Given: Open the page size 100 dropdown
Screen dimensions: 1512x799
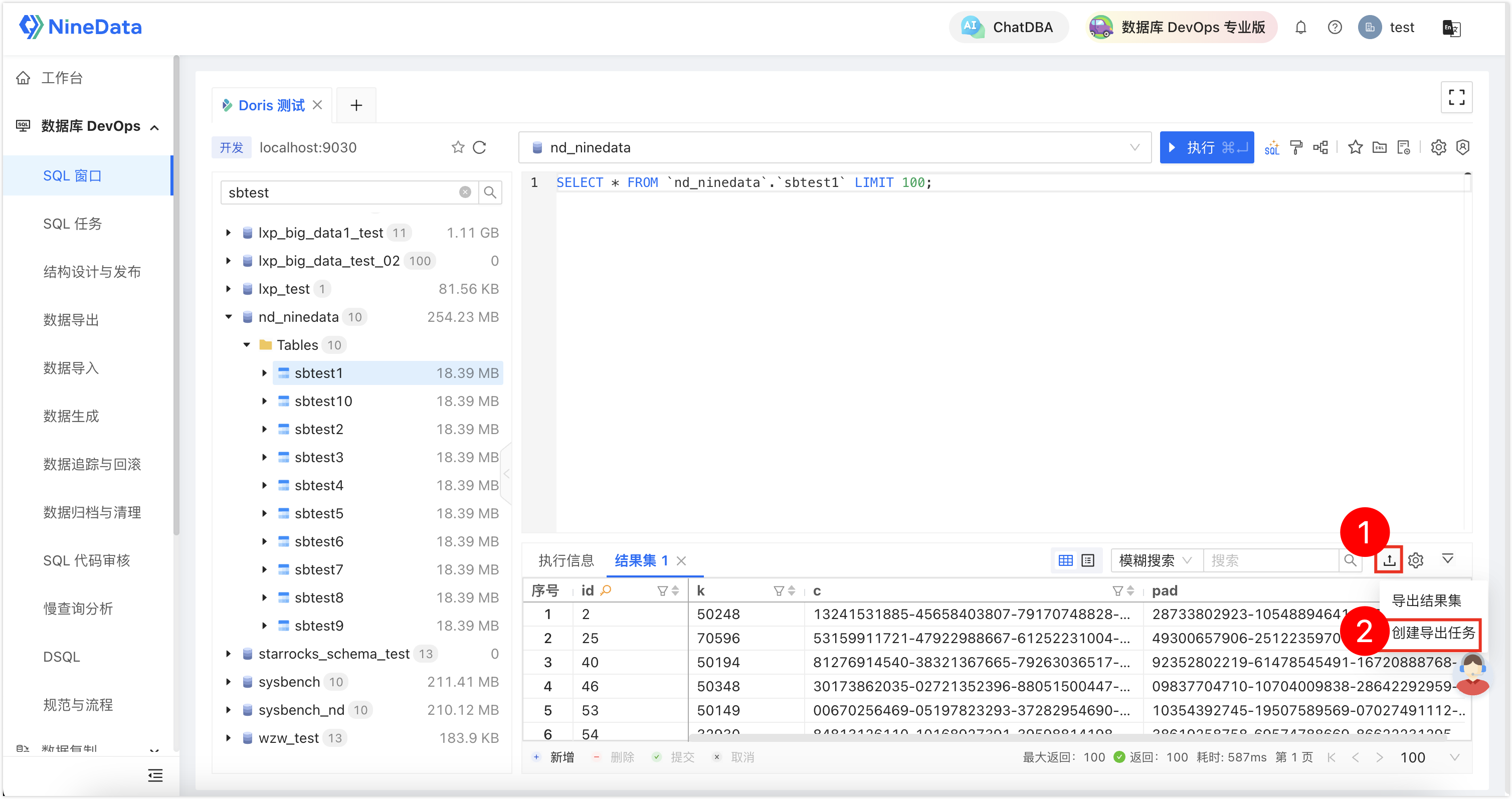Looking at the screenshot, I should 1430,758.
